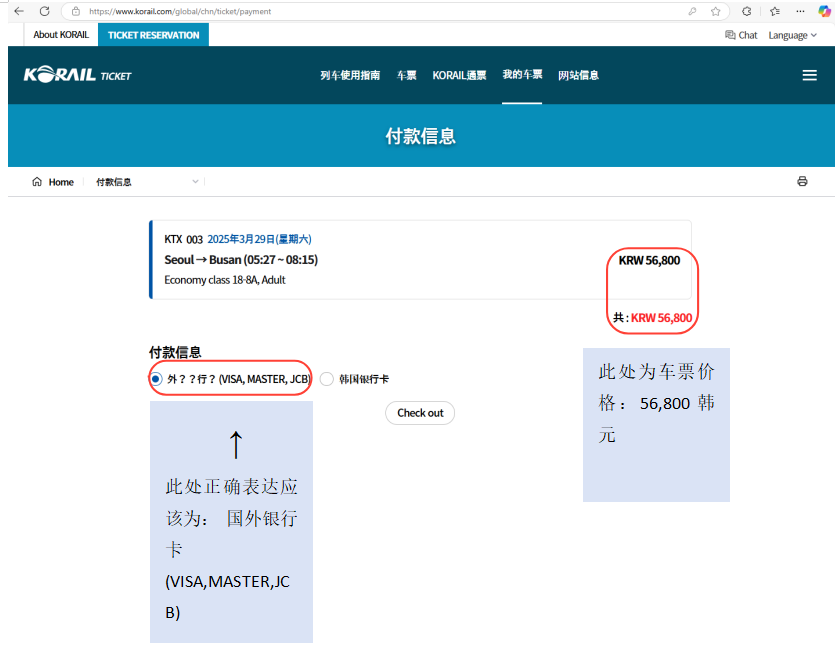Open browser settings ellipsis menu

799,11
